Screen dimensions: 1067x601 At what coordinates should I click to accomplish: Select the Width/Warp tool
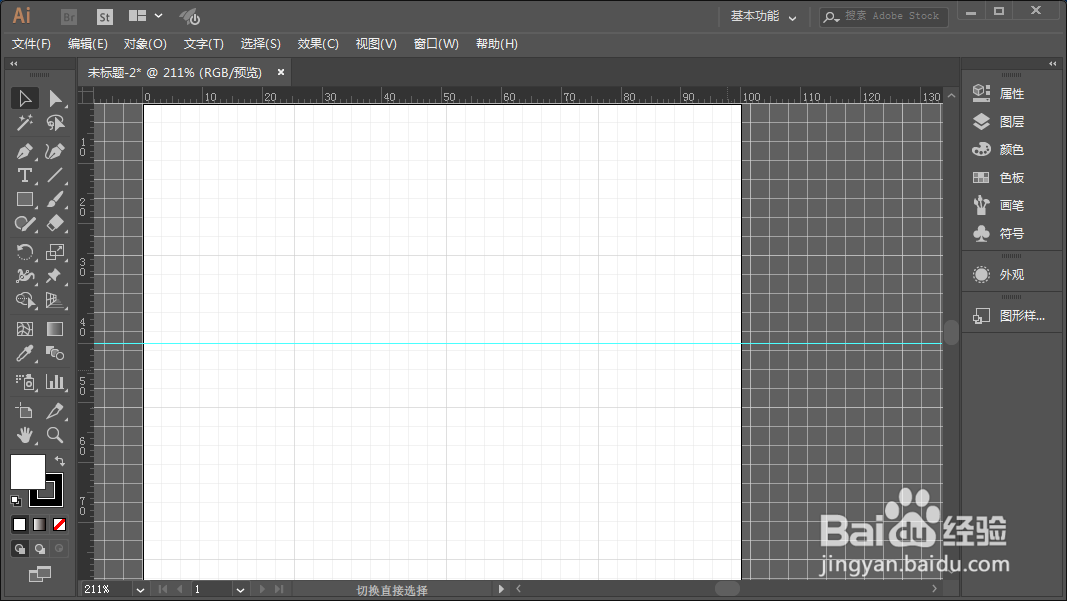(25, 276)
